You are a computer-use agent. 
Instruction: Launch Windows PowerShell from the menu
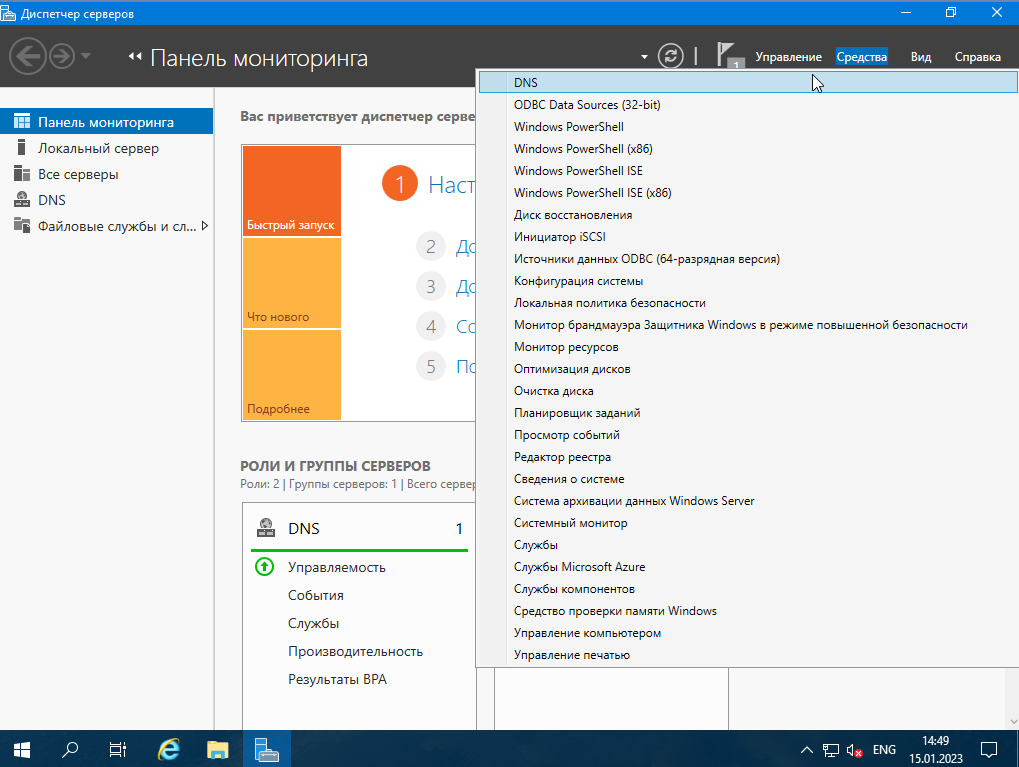click(x=748, y=127)
